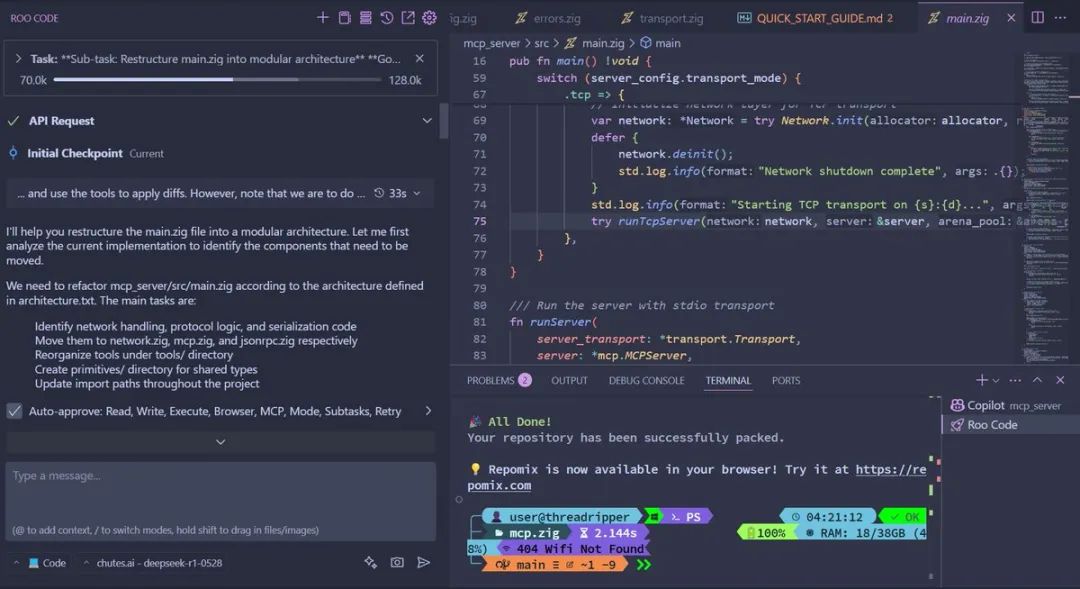Start a new Roo Code task with plus icon
The width and height of the screenshot is (1080, 589).
tap(322, 18)
